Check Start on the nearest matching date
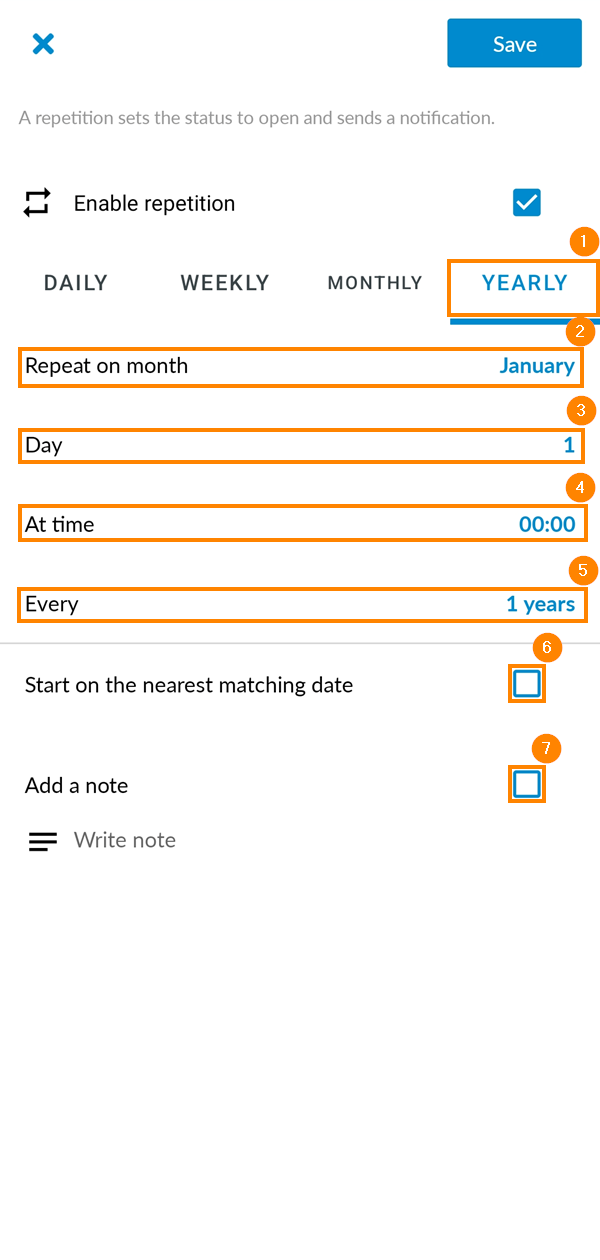This screenshot has height=1260, width=600. 527,683
